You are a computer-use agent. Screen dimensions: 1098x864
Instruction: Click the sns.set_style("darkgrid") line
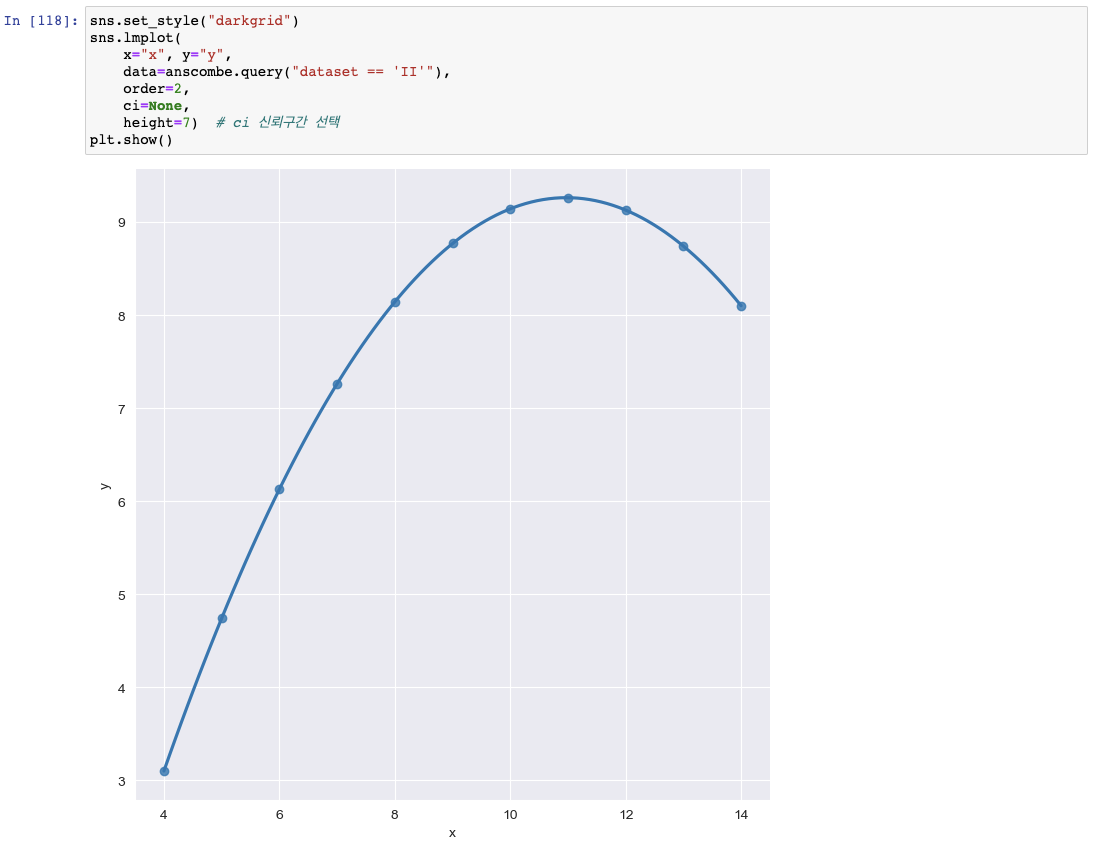click(194, 20)
